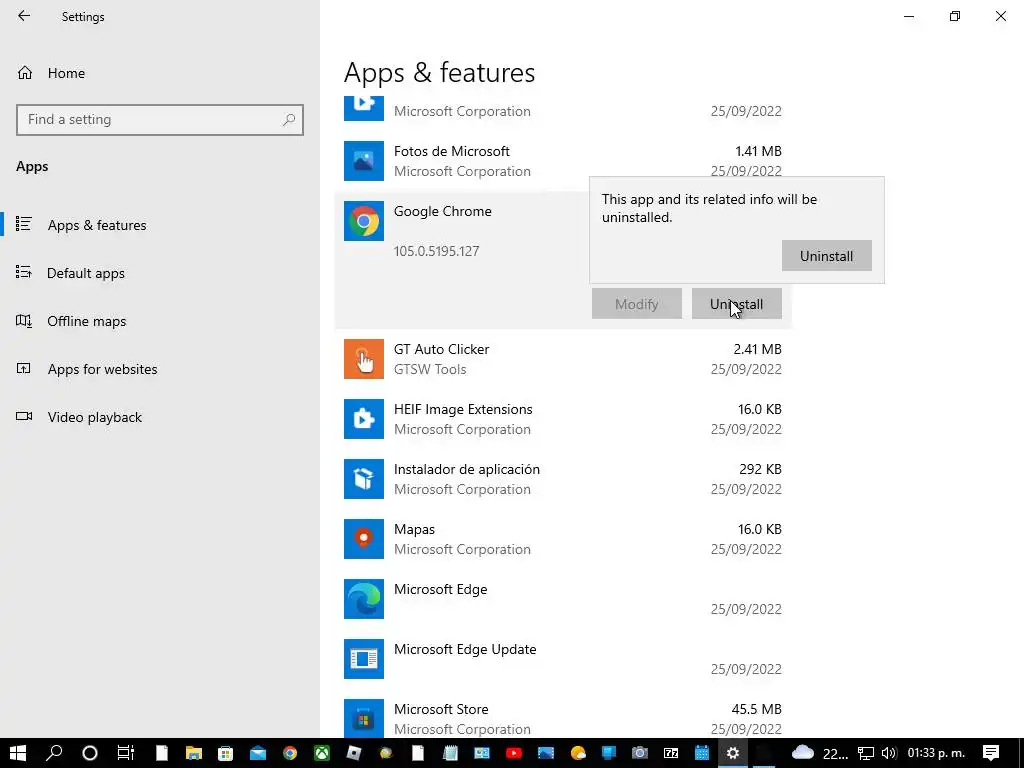The height and width of the screenshot is (768, 1024).
Task: Select the Microsoft Edge app icon
Action: (x=364, y=599)
